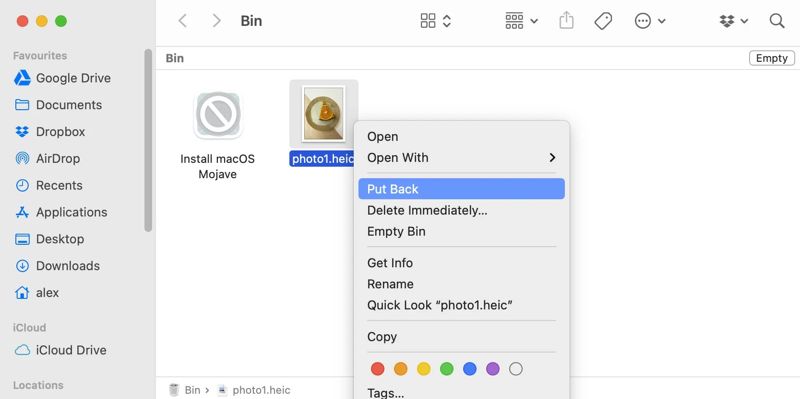800x399 pixels.
Task: Expand the Open With submenu
Action: coord(461,158)
